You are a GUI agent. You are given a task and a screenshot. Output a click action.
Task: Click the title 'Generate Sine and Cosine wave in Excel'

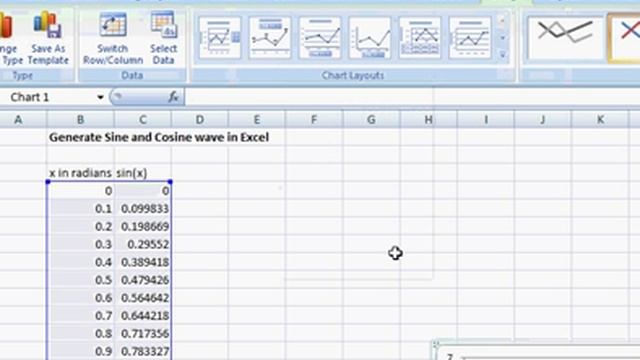[x=159, y=138]
